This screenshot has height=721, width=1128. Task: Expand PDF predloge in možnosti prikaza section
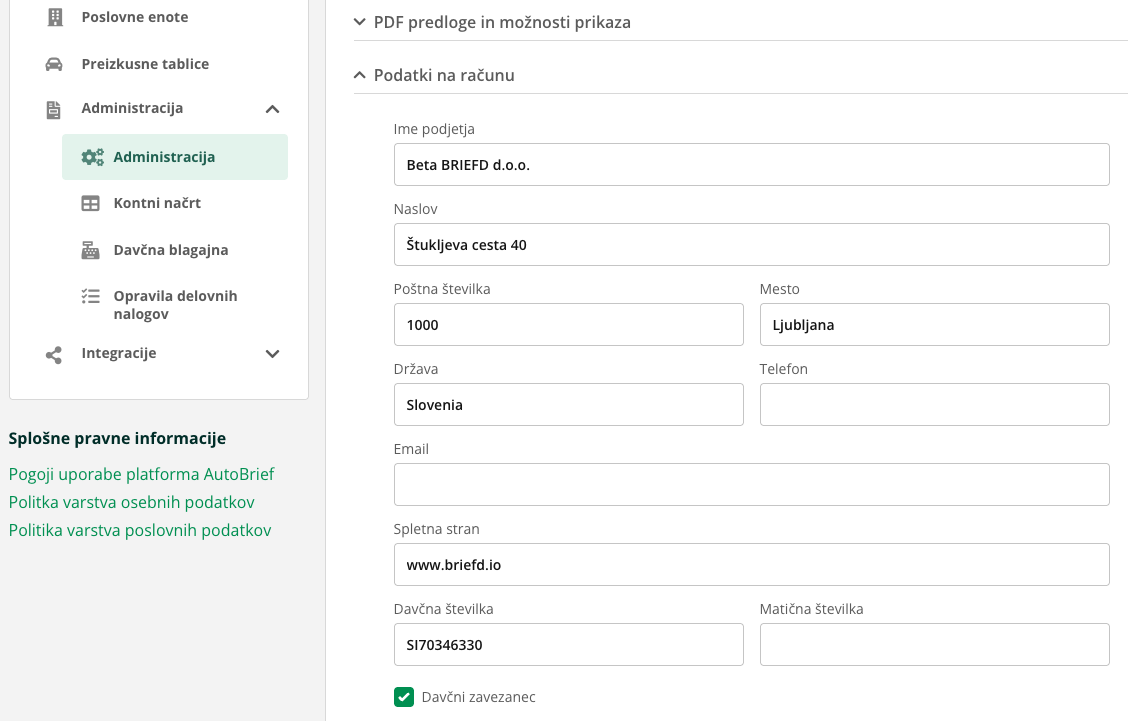click(x=361, y=22)
